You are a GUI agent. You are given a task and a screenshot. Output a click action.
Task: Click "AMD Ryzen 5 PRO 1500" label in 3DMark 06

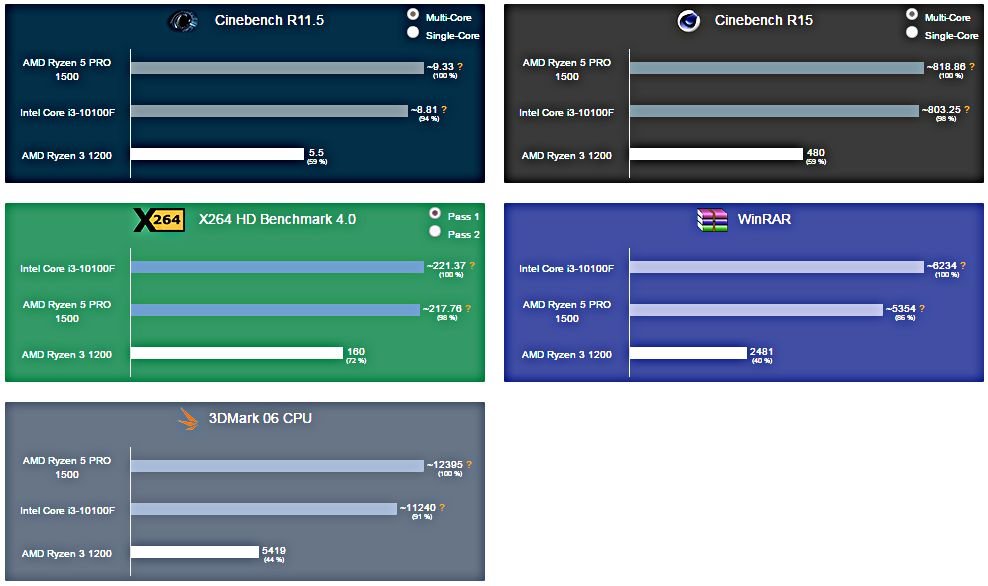coord(67,468)
